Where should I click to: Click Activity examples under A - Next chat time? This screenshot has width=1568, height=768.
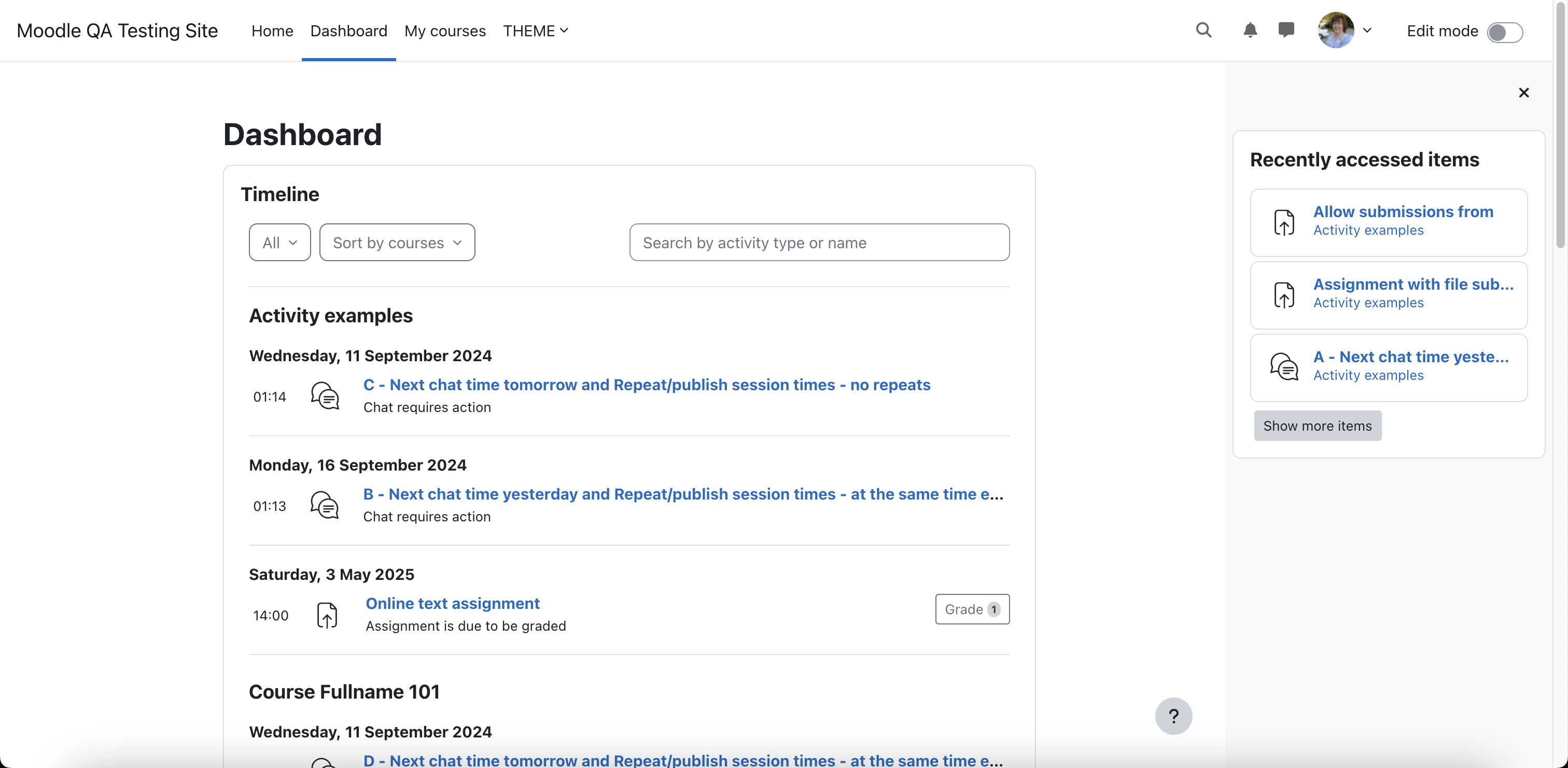pos(1368,375)
